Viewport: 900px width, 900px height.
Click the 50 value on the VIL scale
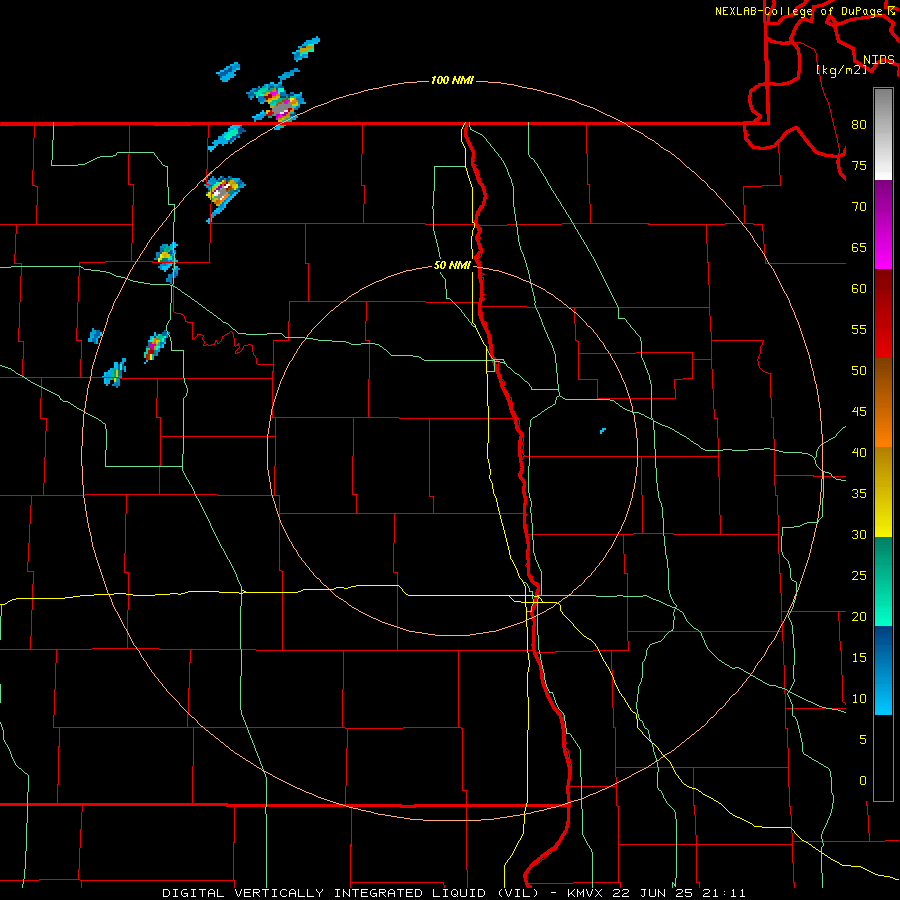click(x=859, y=370)
